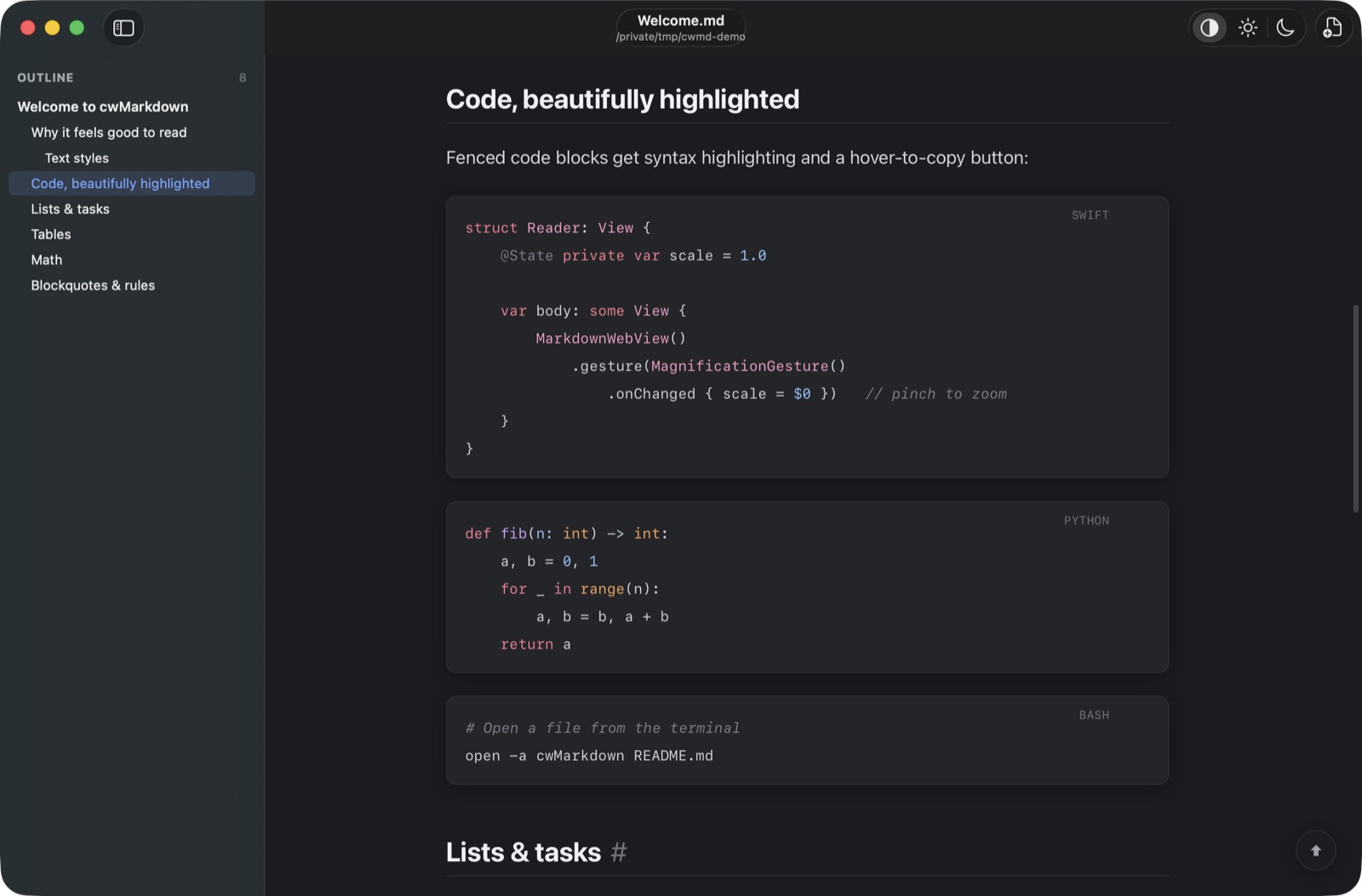1362x896 pixels.
Task: Click 'open -a cwMarkdown README.md' command
Action: point(589,756)
